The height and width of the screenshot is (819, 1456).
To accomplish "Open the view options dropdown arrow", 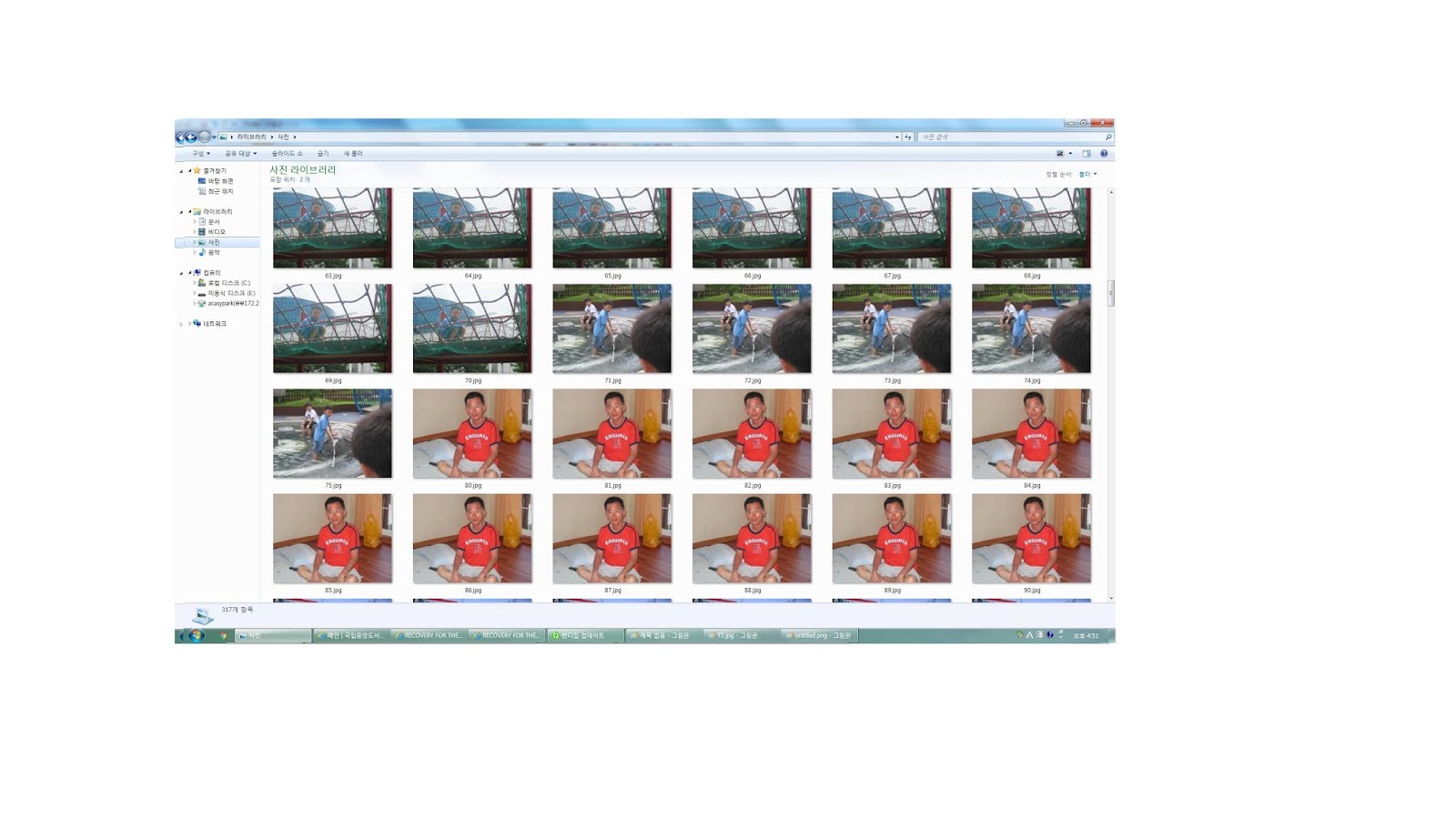I will coord(1070,154).
